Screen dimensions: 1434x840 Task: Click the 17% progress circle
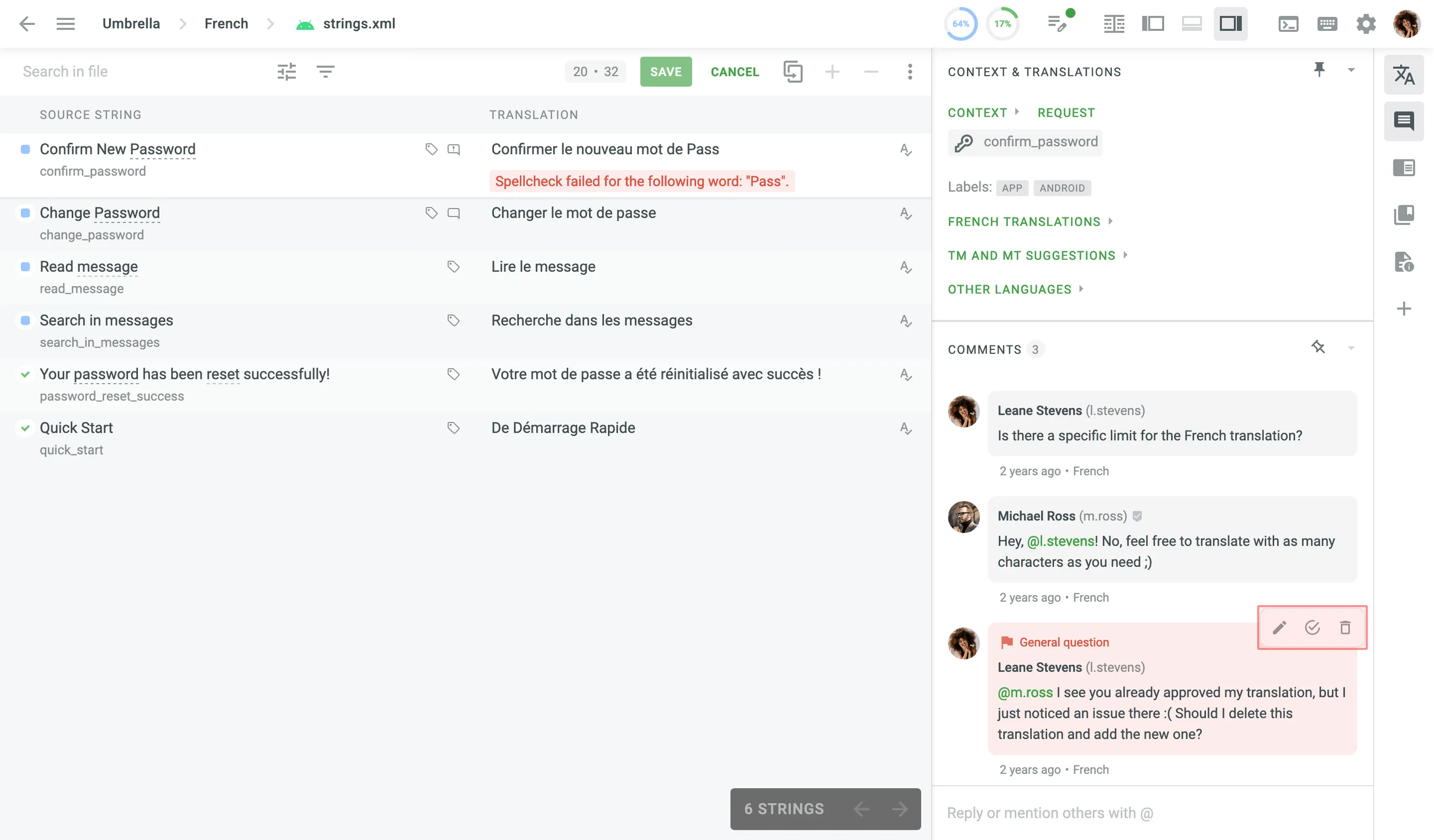(x=1003, y=23)
